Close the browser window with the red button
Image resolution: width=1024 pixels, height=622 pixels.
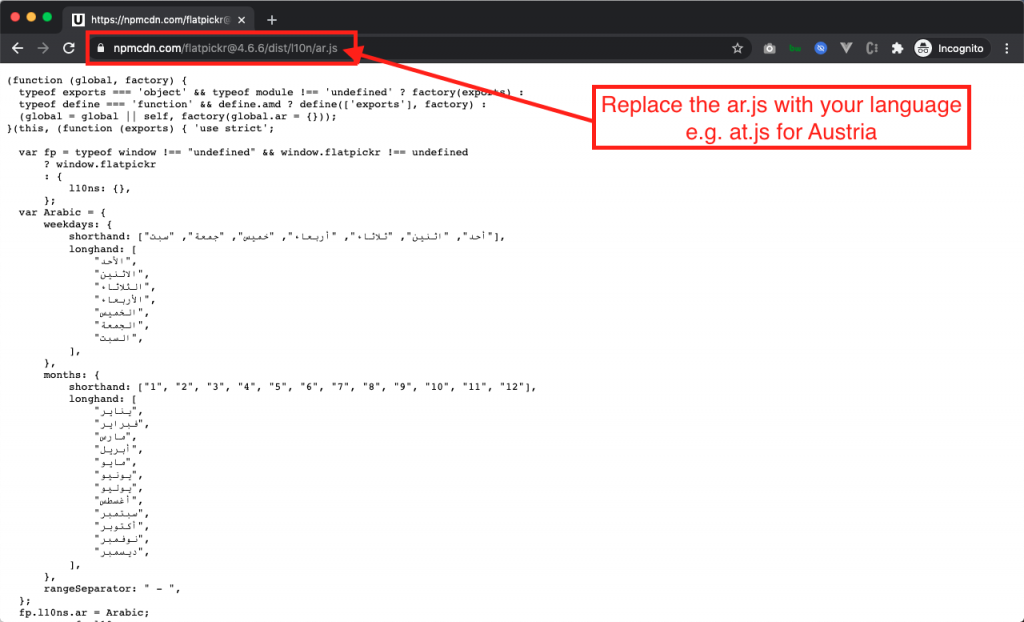15,17
